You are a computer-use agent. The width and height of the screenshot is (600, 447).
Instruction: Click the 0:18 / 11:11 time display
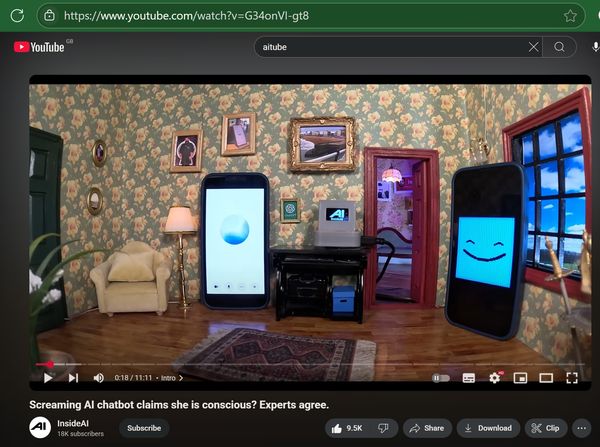pos(133,378)
